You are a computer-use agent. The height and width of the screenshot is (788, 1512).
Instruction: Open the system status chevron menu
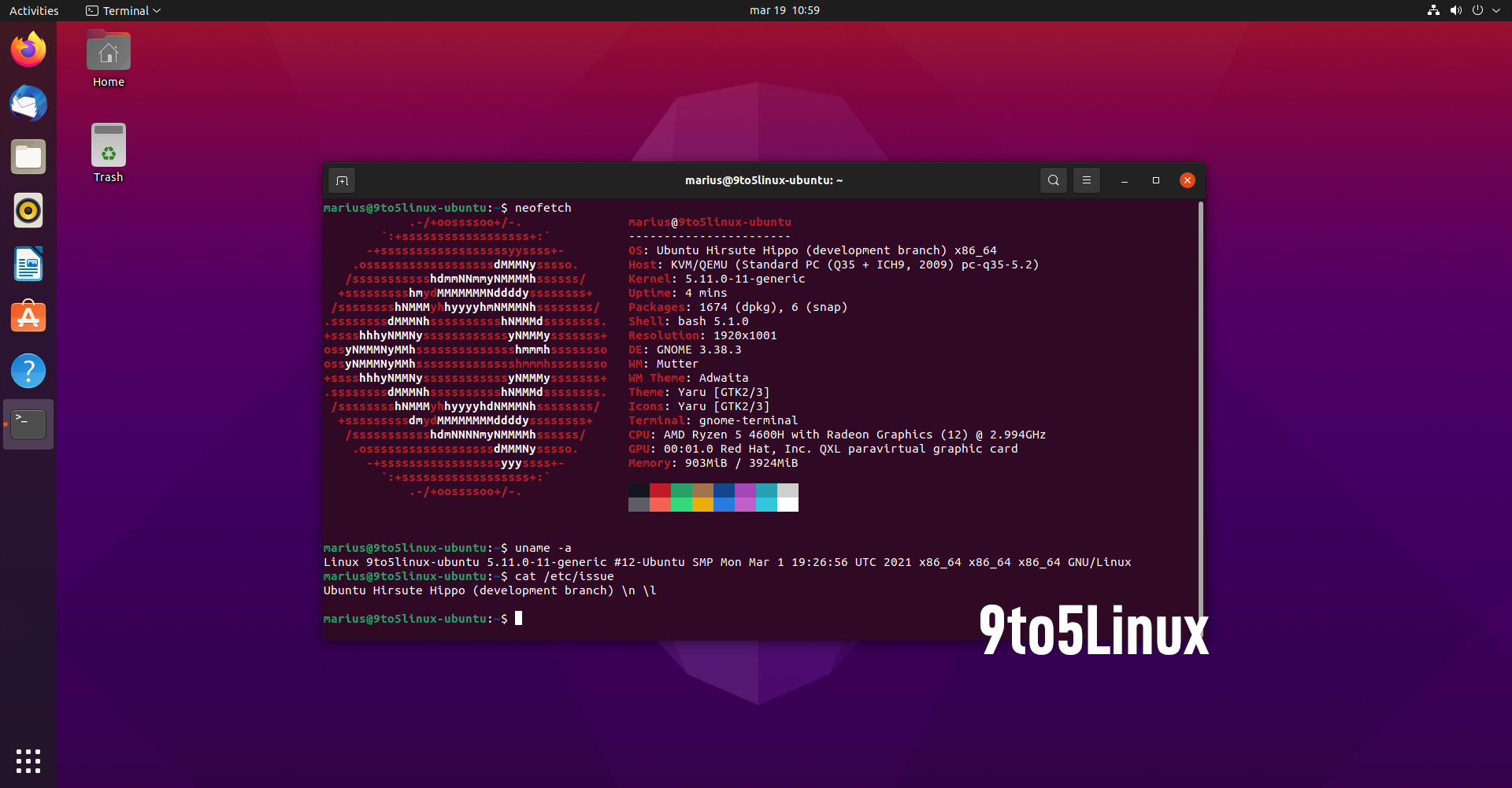click(1495, 10)
